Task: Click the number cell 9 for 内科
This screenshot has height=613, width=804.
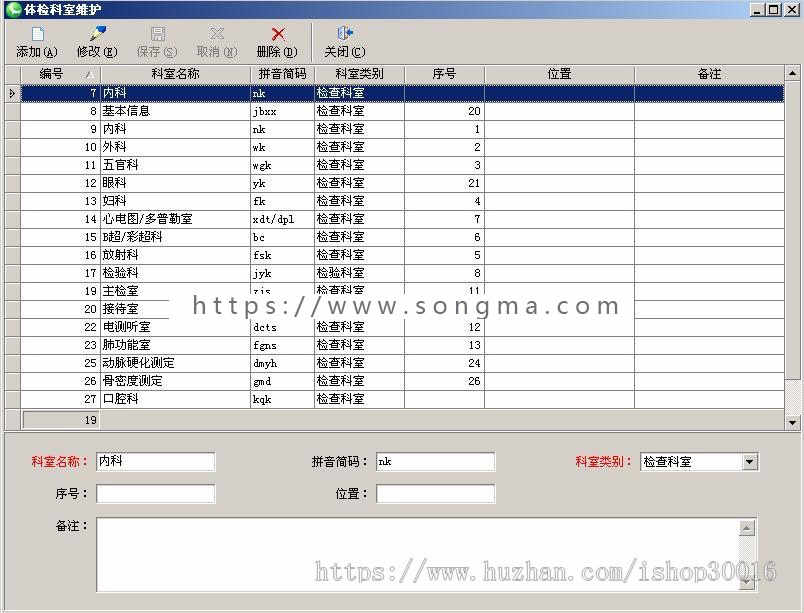Action: click(x=61, y=129)
